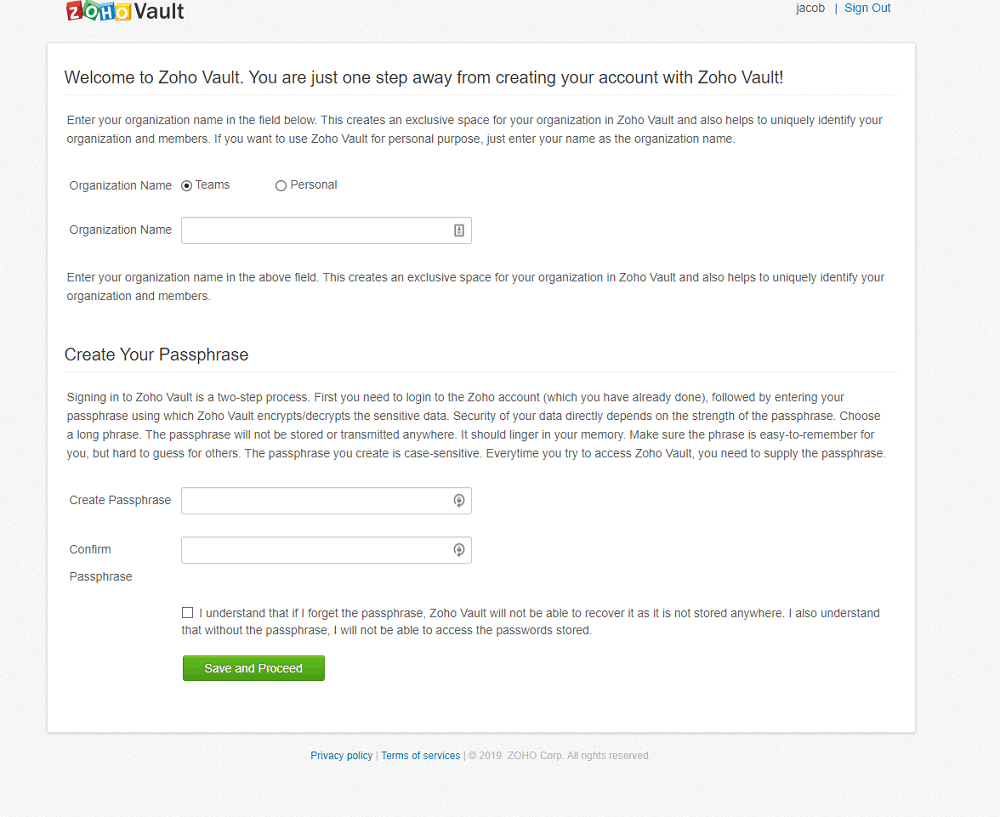Click the Zoho Vault logo
Screen dimensions: 1000x817
125,11
